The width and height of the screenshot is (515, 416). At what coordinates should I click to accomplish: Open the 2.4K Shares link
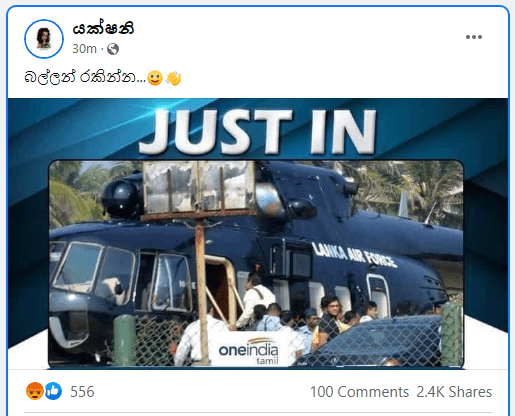454,392
